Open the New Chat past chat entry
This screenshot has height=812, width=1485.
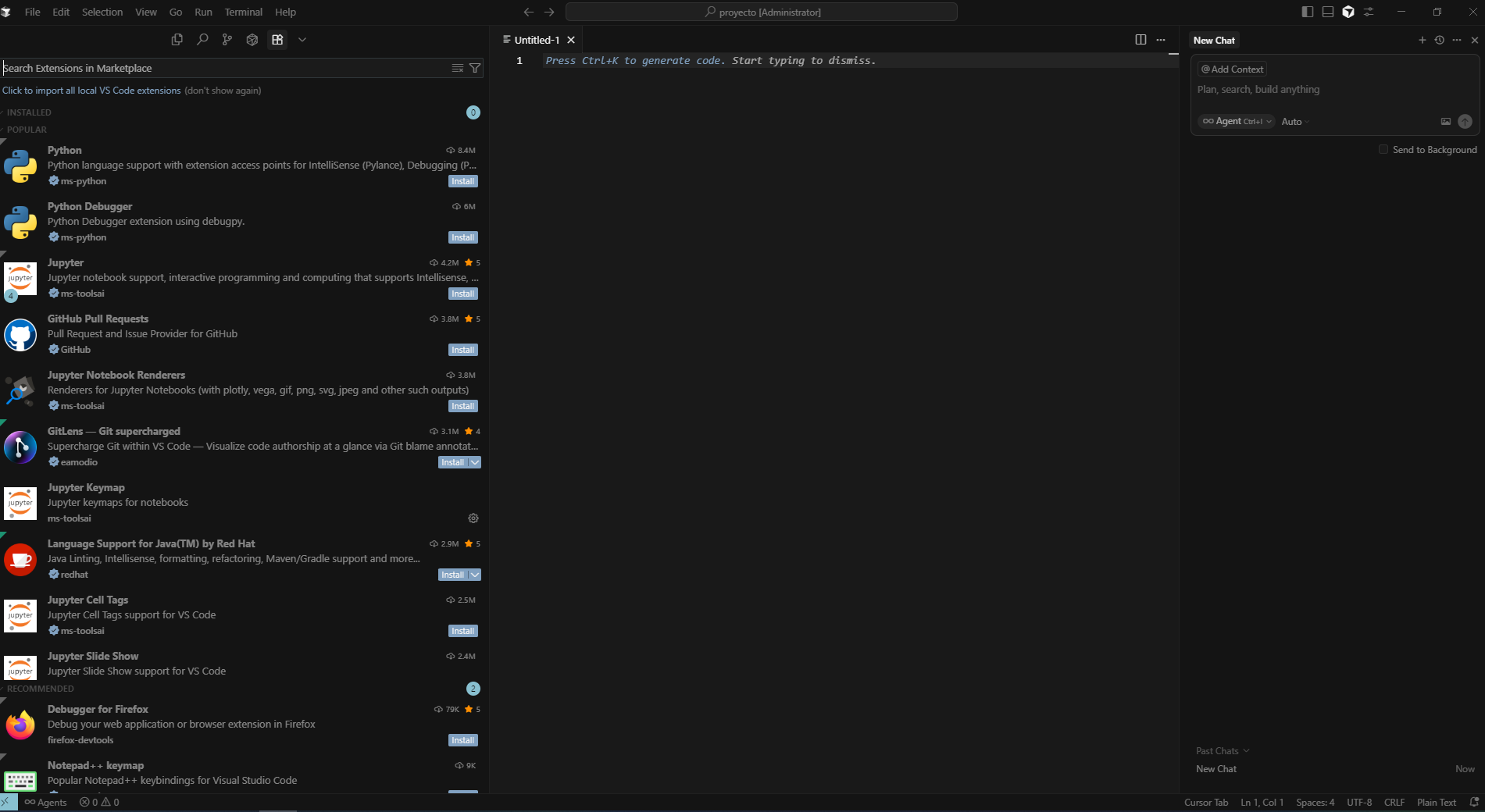(1335, 769)
